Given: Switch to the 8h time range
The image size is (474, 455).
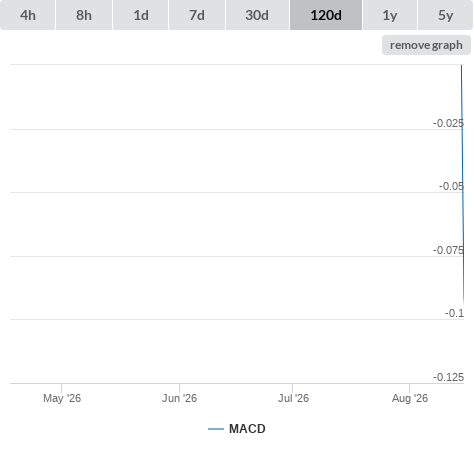Looking at the screenshot, I should [x=84, y=15].
